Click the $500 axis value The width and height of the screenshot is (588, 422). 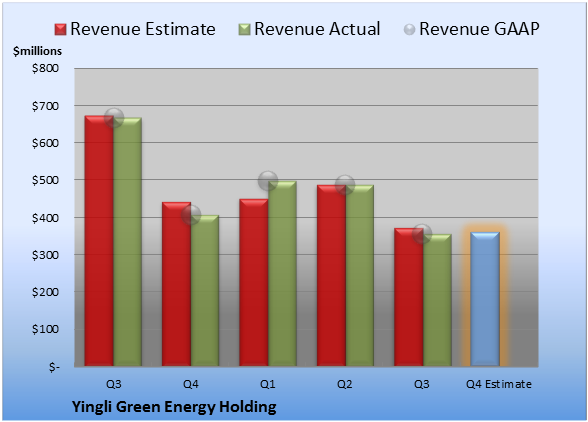[x=45, y=180]
